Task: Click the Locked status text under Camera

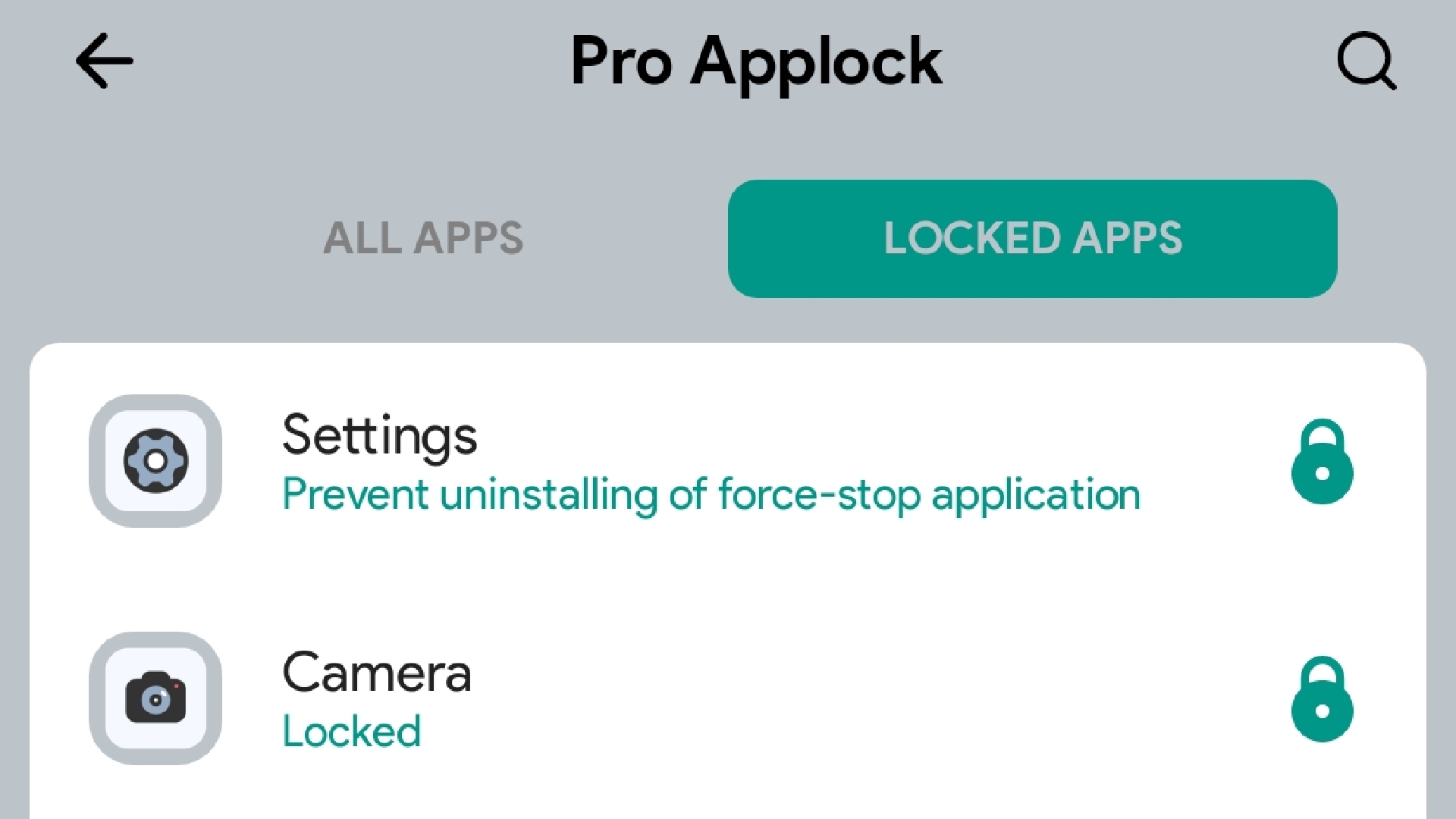Action: click(x=351, y=730)
